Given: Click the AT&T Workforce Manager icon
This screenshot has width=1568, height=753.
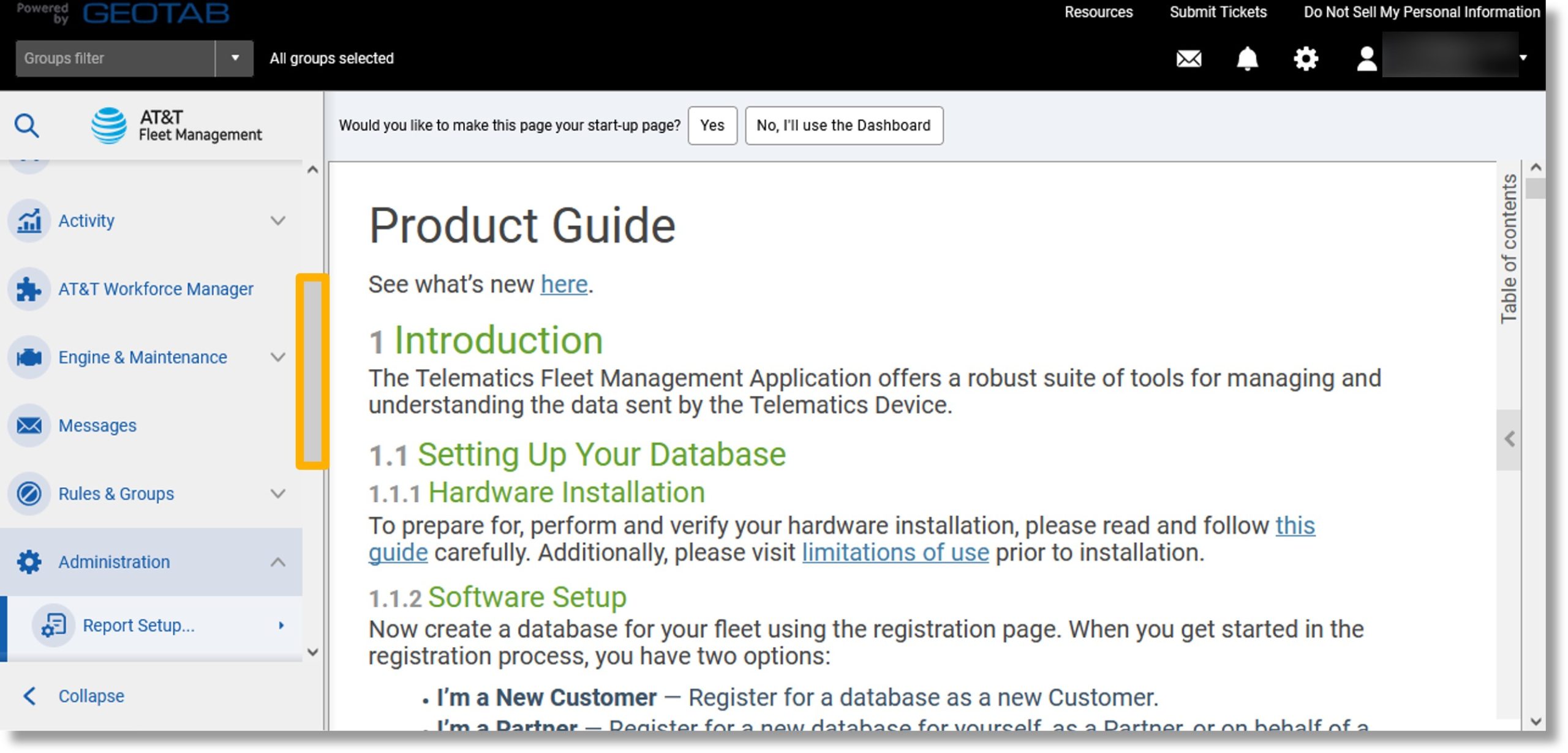Looking at the screenshot, I should pos(29,289).
